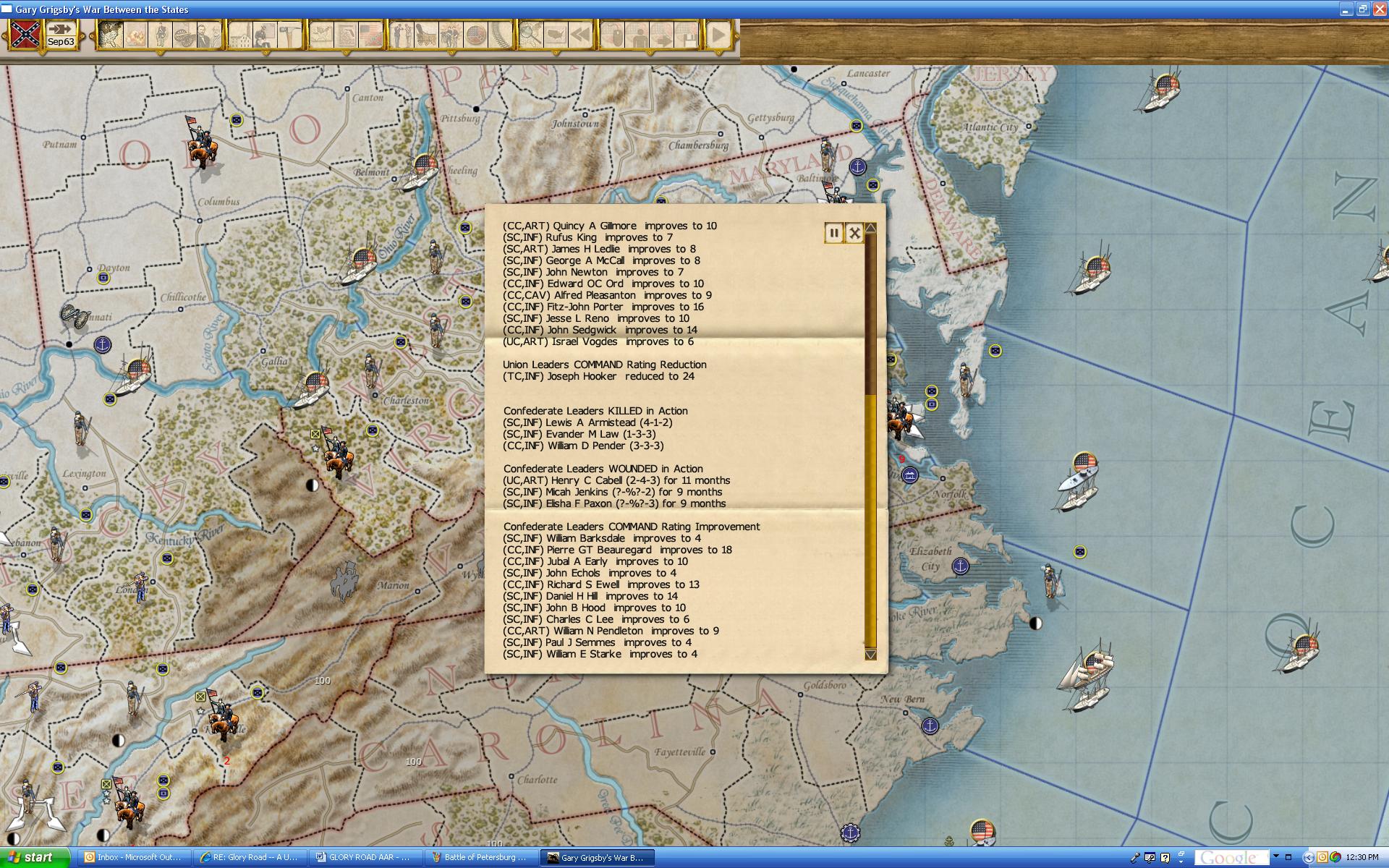The height and width of the screenshot is (868, 1389).
Task: Click the Union and Confederate flags icon
Action: click(370, 35)
